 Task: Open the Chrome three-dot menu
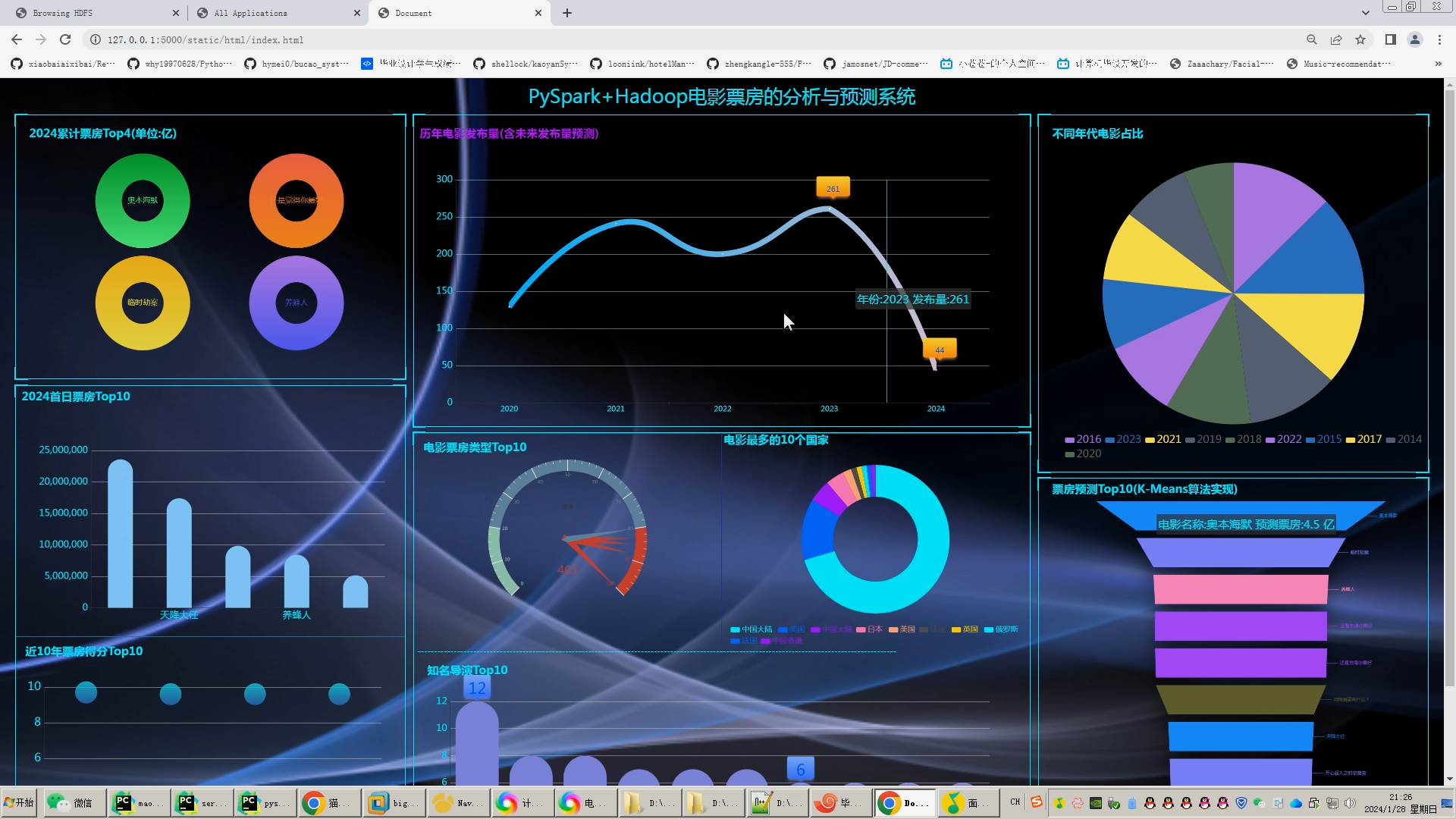coord(1439,39)
